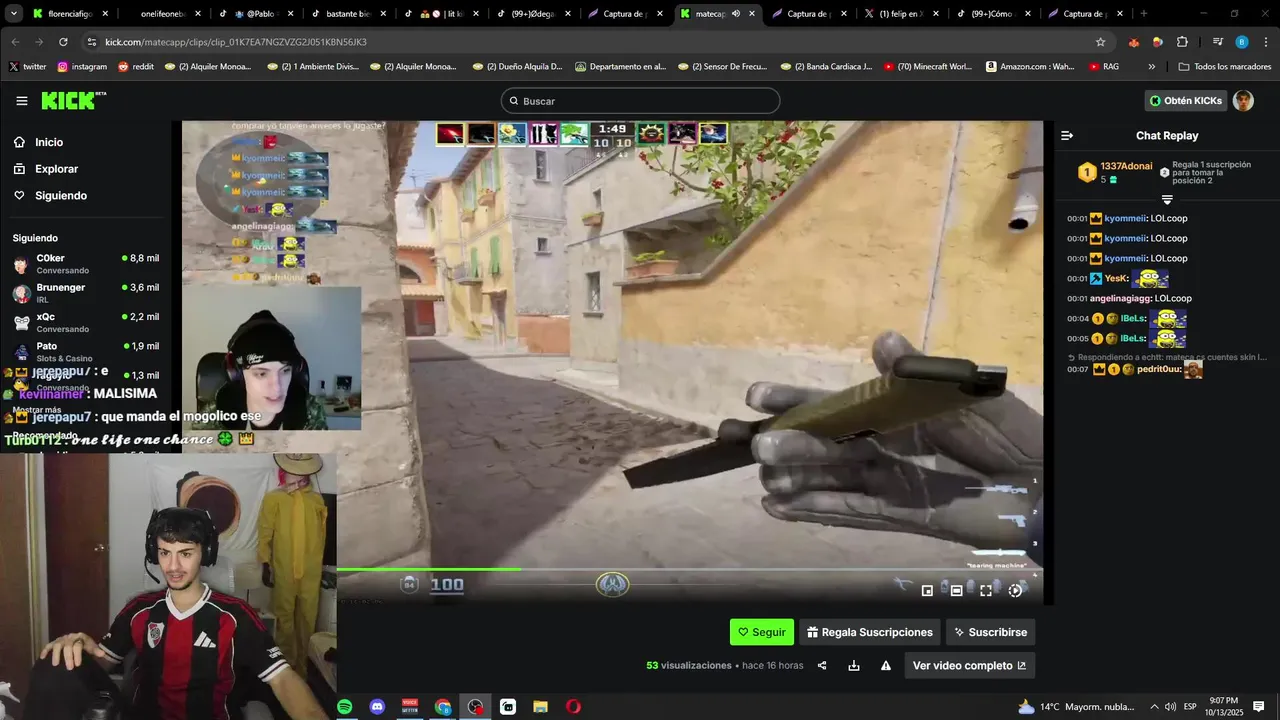1280x720 pixels.
Task: Open the video player playback settings icon
Action: 1015,591
